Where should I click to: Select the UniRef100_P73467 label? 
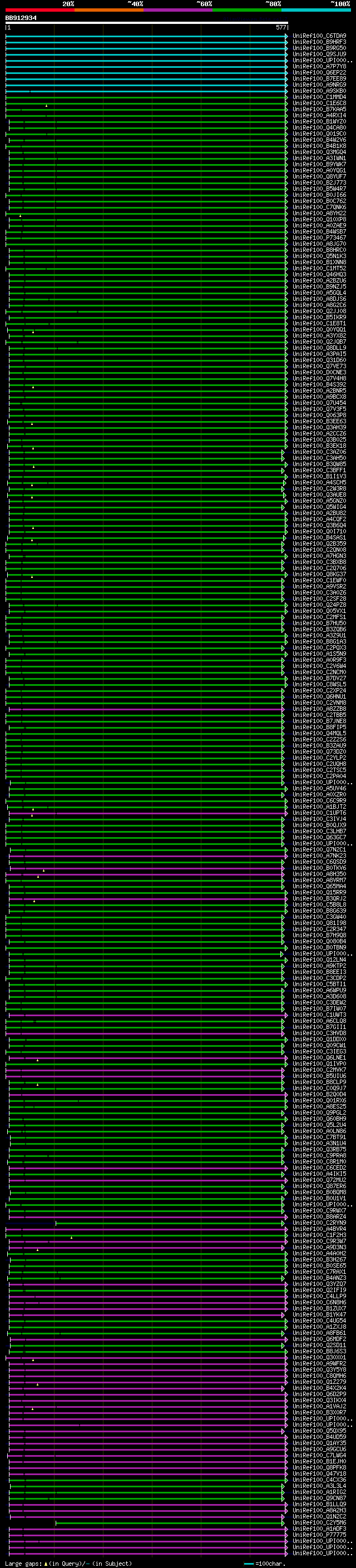[319, 238]
